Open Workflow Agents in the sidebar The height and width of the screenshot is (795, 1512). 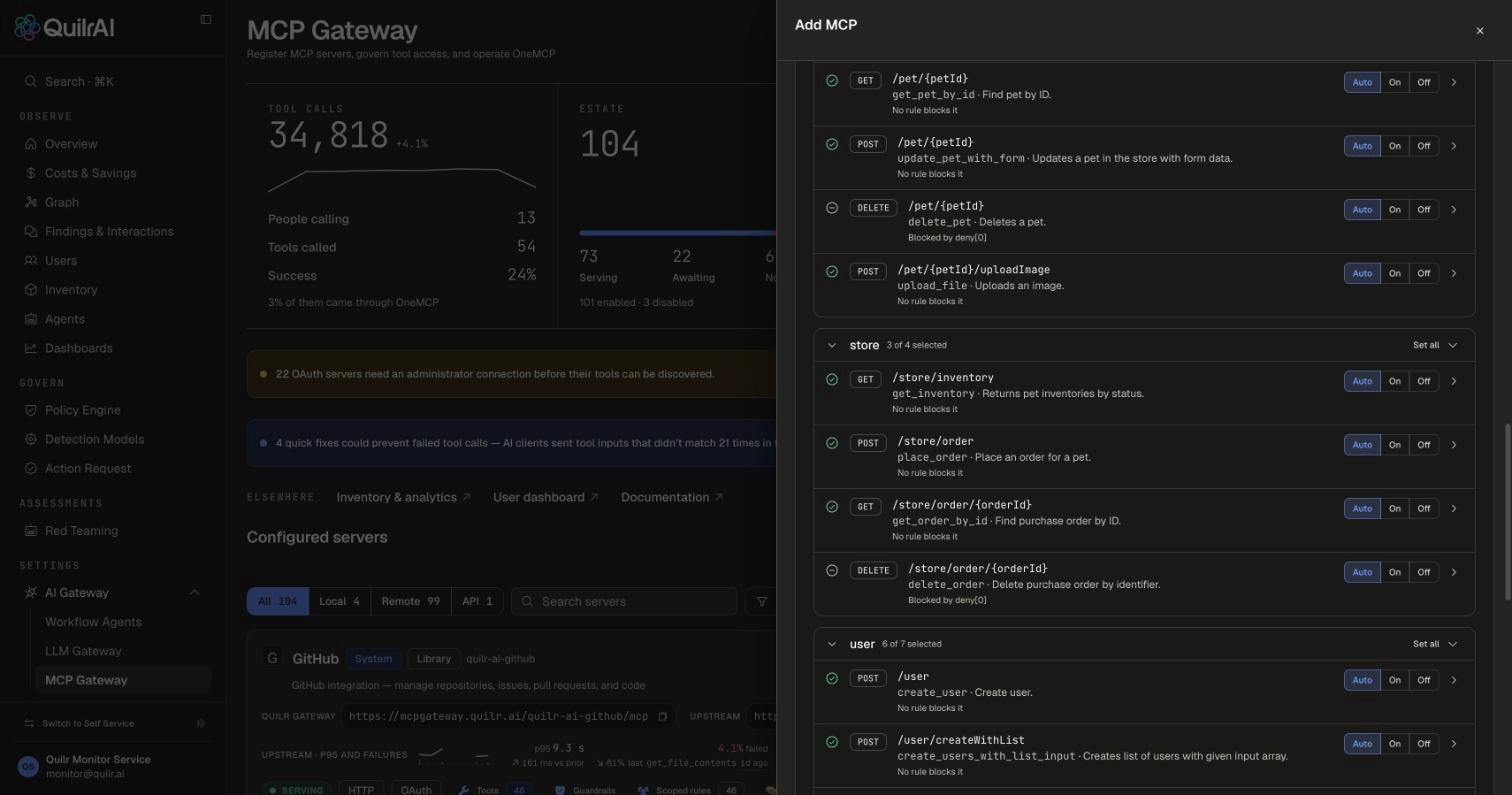[x=93, y=622]
